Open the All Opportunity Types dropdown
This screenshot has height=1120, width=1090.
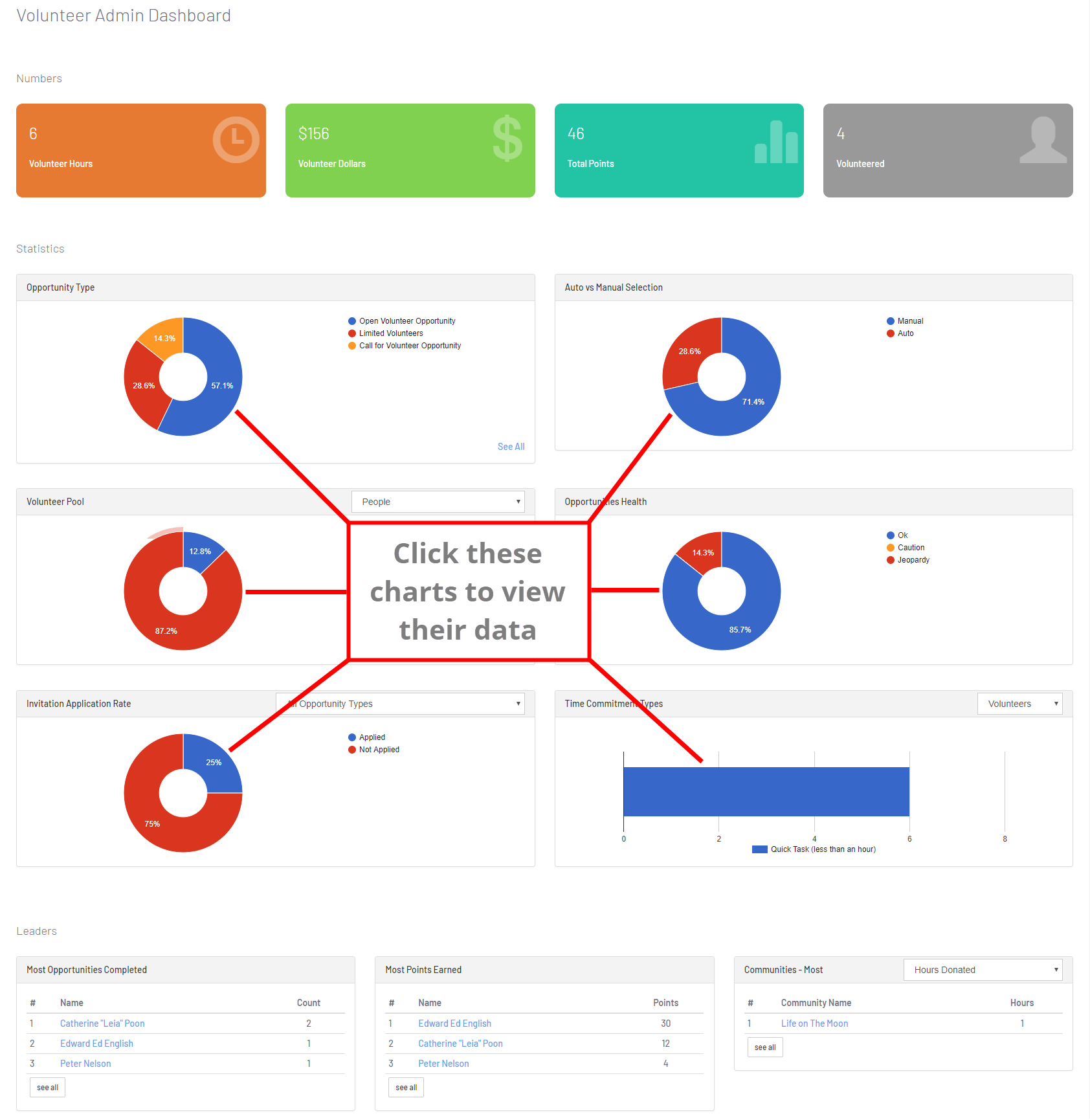tap(400, 704)
